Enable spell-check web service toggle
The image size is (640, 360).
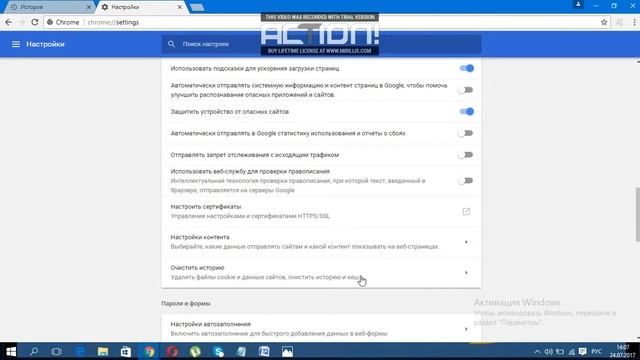465,180
